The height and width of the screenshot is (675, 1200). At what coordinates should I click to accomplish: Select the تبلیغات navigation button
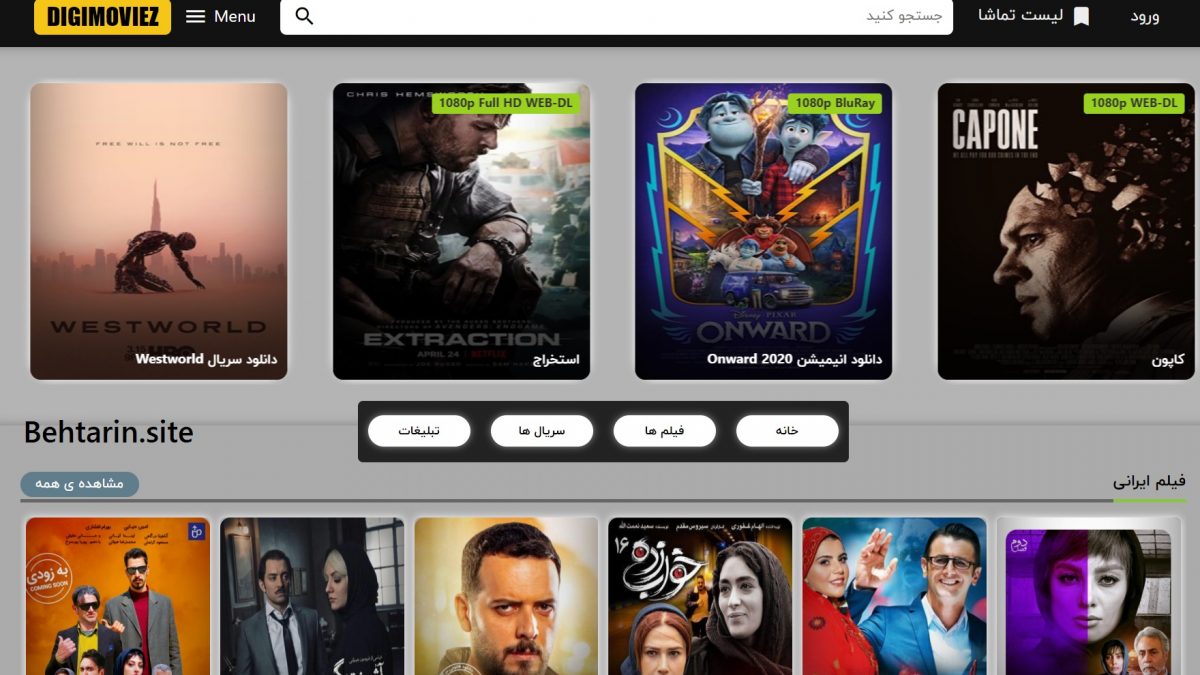pyautogui.click(x=419, y=431)
